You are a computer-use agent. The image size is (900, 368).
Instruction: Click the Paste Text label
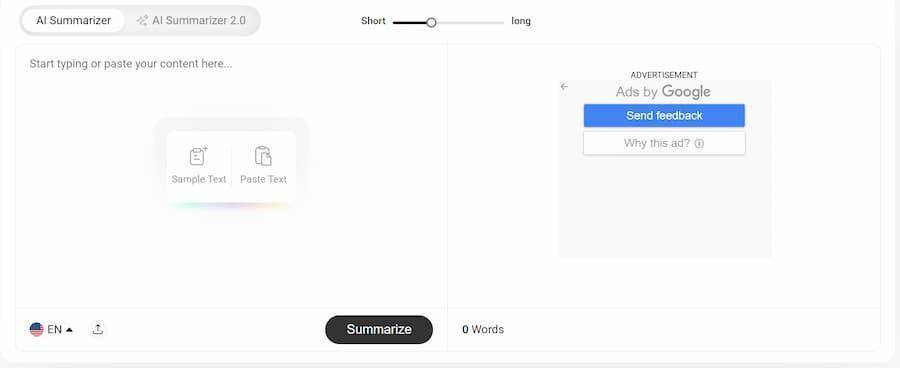point(263,179)
